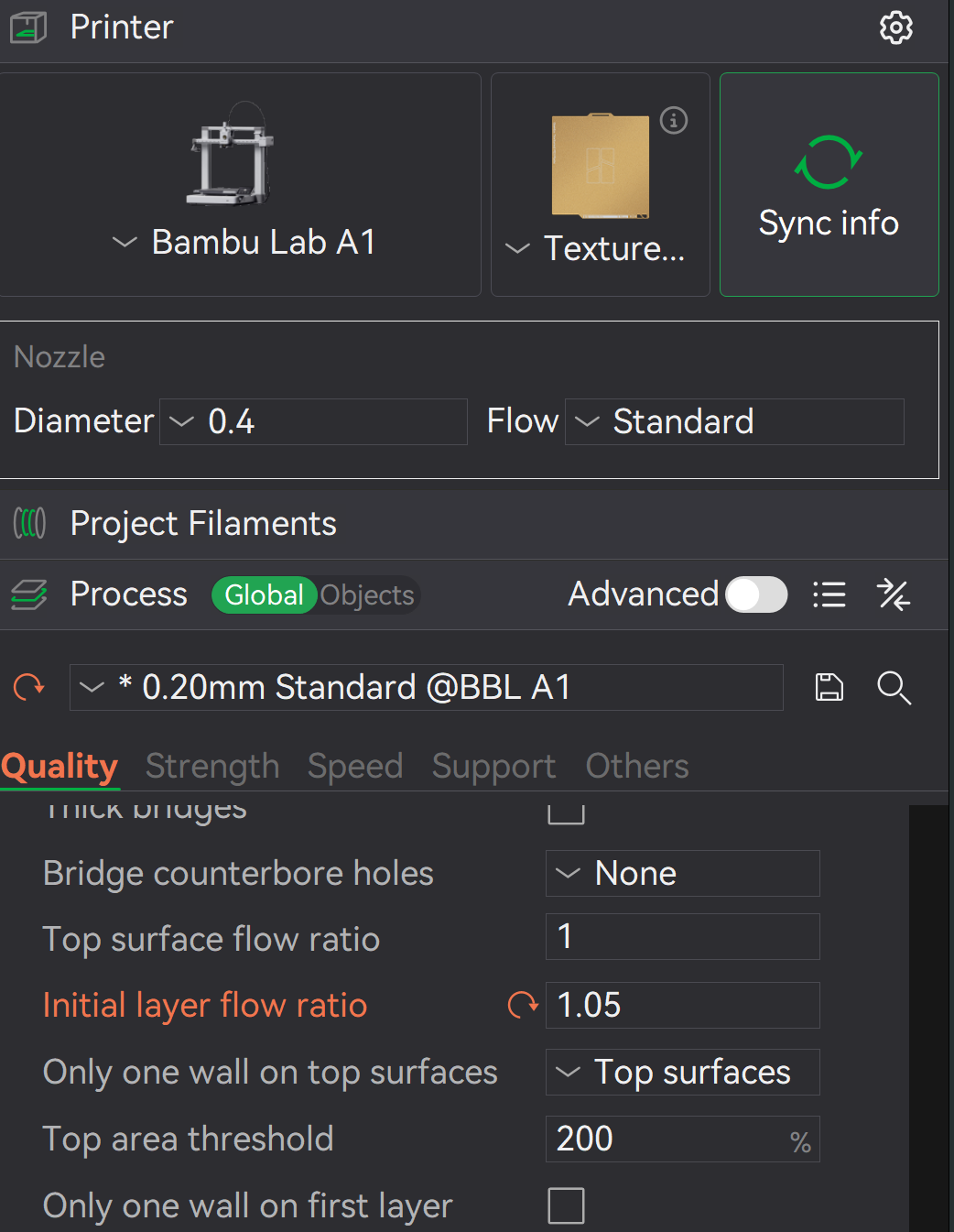Click the Initial layer flow ratio label
This screenshot has height=1232, width=954.
click(x=205, y=1005)
